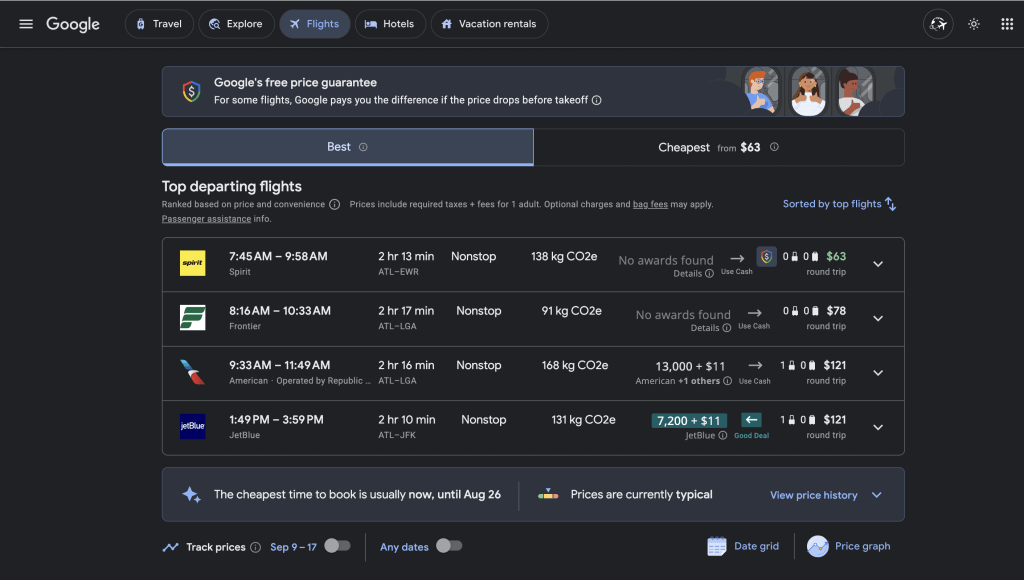Switch to the Explore tab

click(x=236, y=24)
